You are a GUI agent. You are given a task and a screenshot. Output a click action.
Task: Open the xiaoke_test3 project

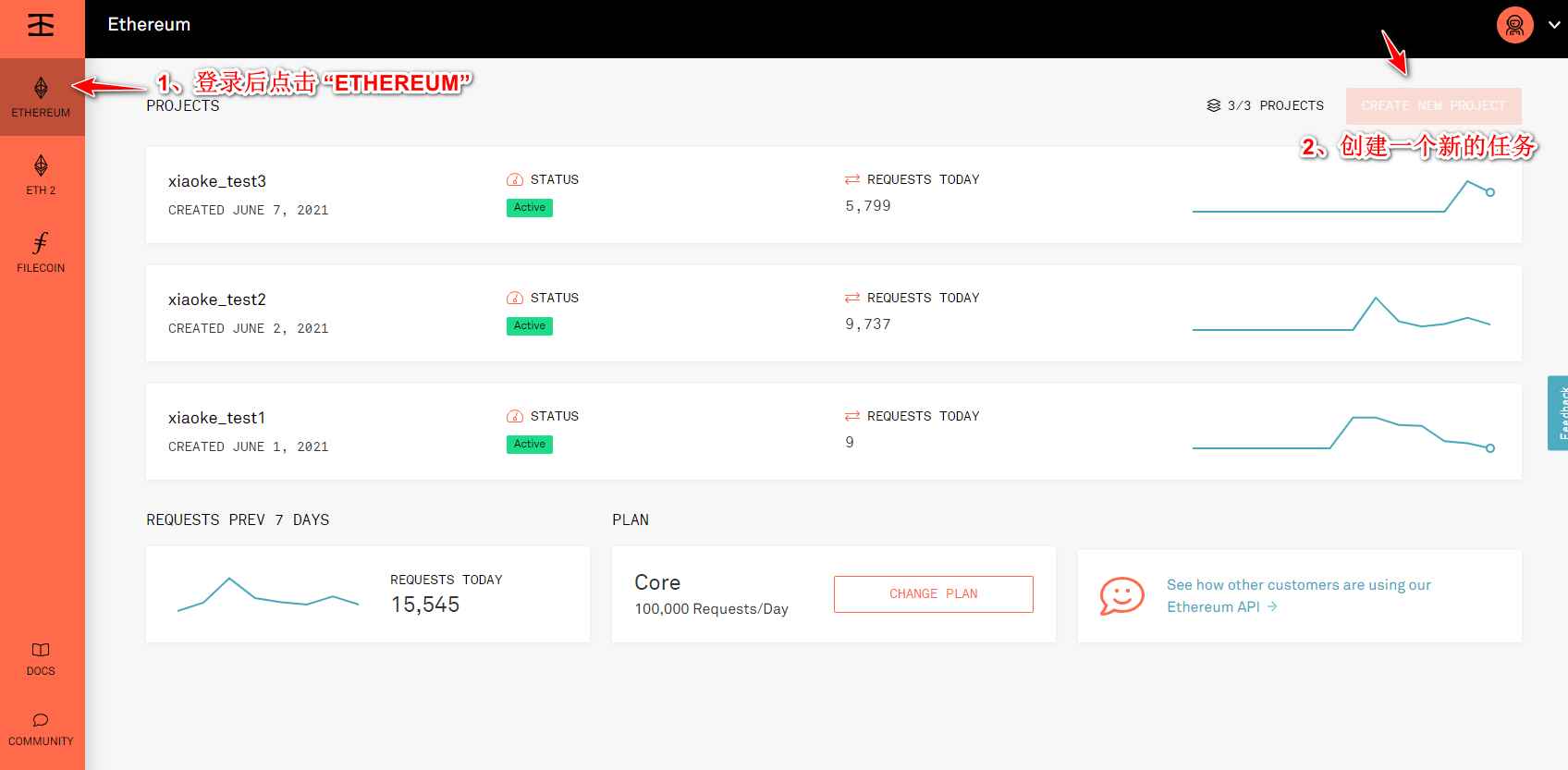pyautogui.click(x=217, y=181)
